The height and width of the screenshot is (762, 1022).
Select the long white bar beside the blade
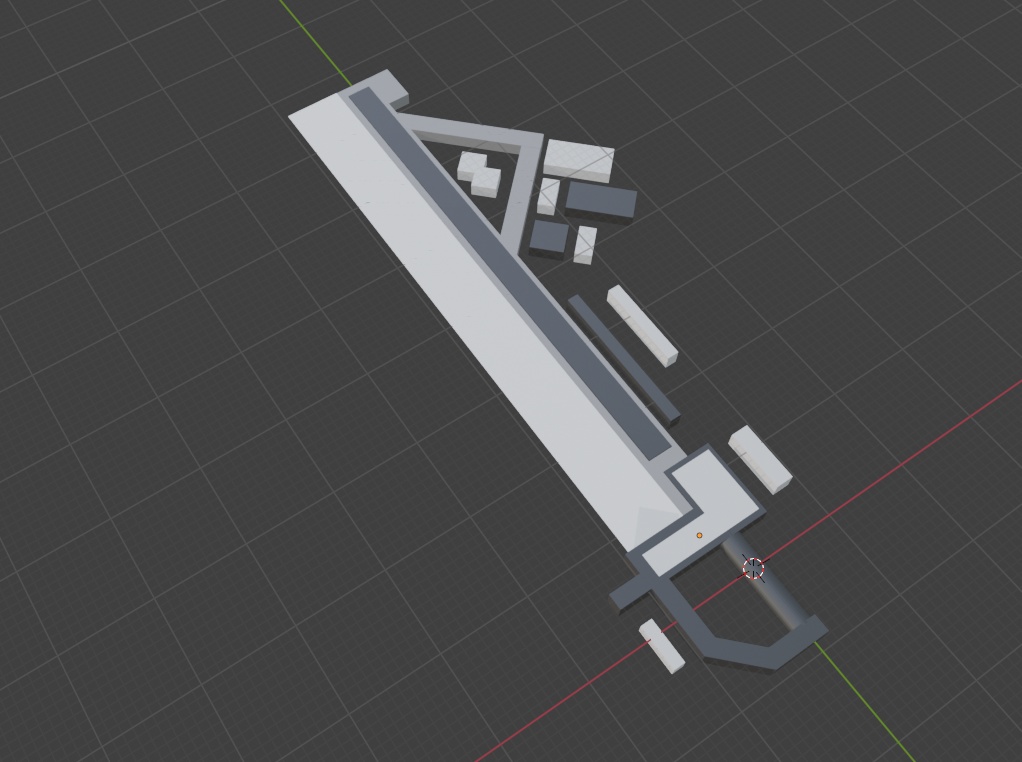[x=642, y=325]
